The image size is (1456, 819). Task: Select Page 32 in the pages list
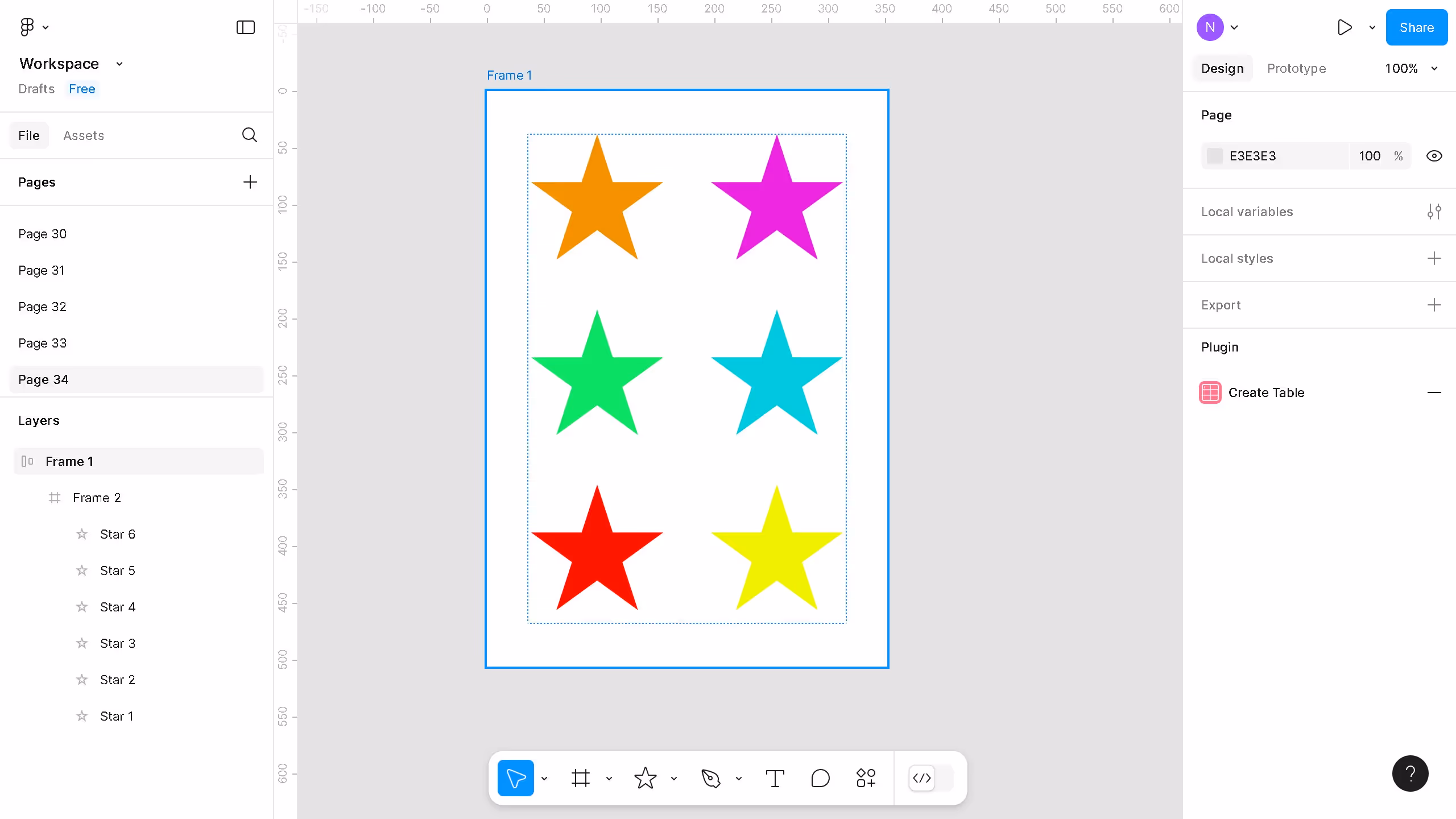point(43,306)
